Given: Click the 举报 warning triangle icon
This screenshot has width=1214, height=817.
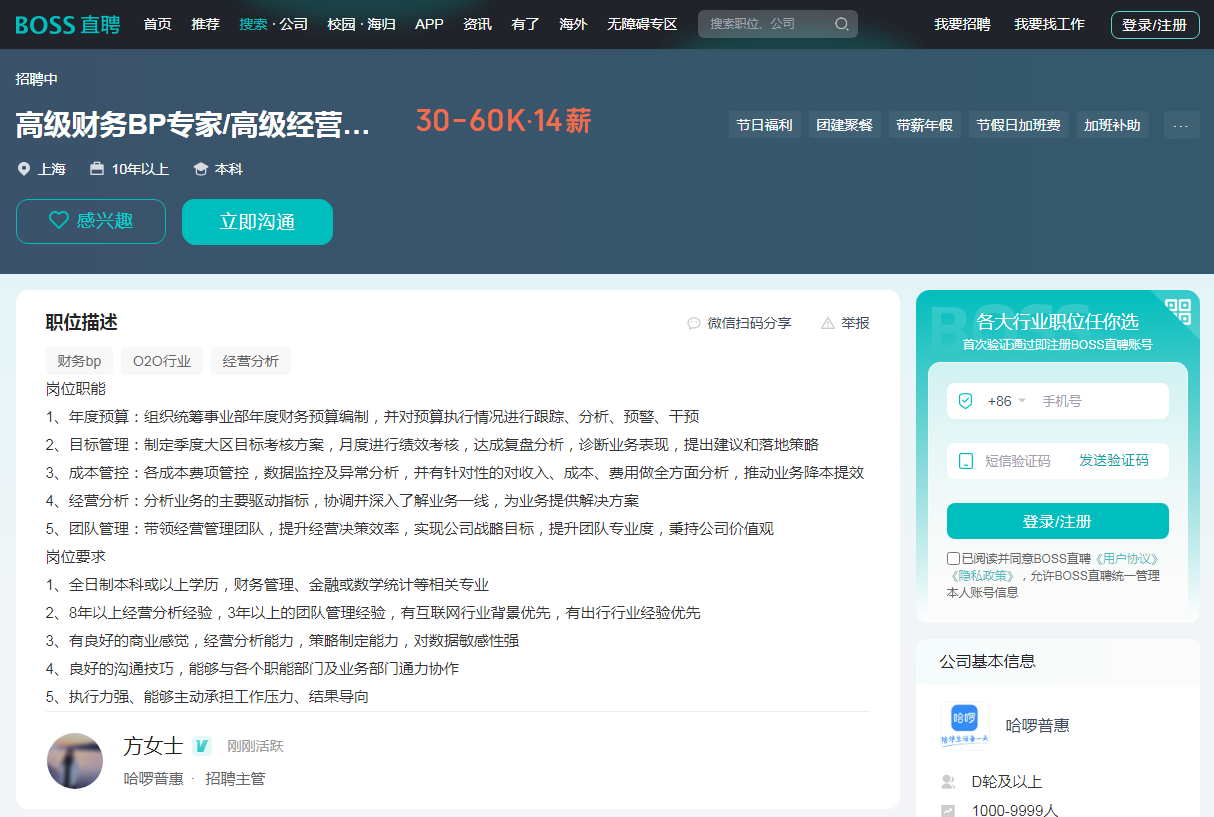Looking at the screenshot, I should click(828, 323).
